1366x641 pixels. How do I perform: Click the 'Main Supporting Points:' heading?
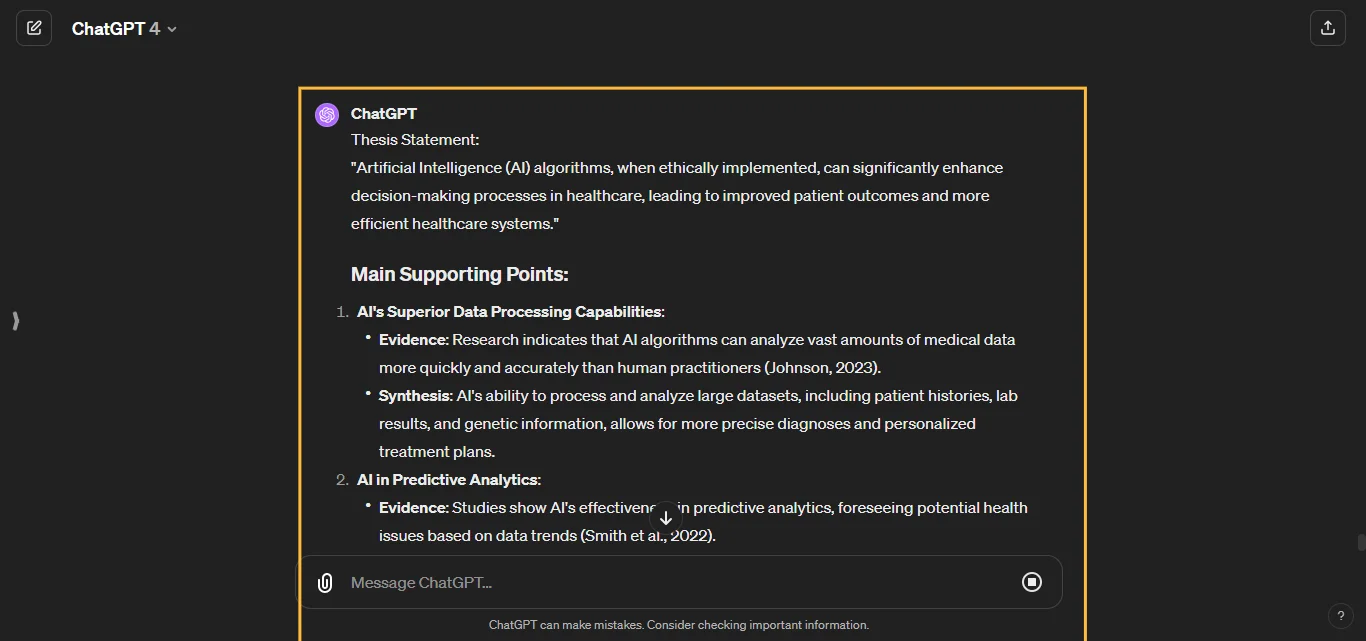pos(459,274)
